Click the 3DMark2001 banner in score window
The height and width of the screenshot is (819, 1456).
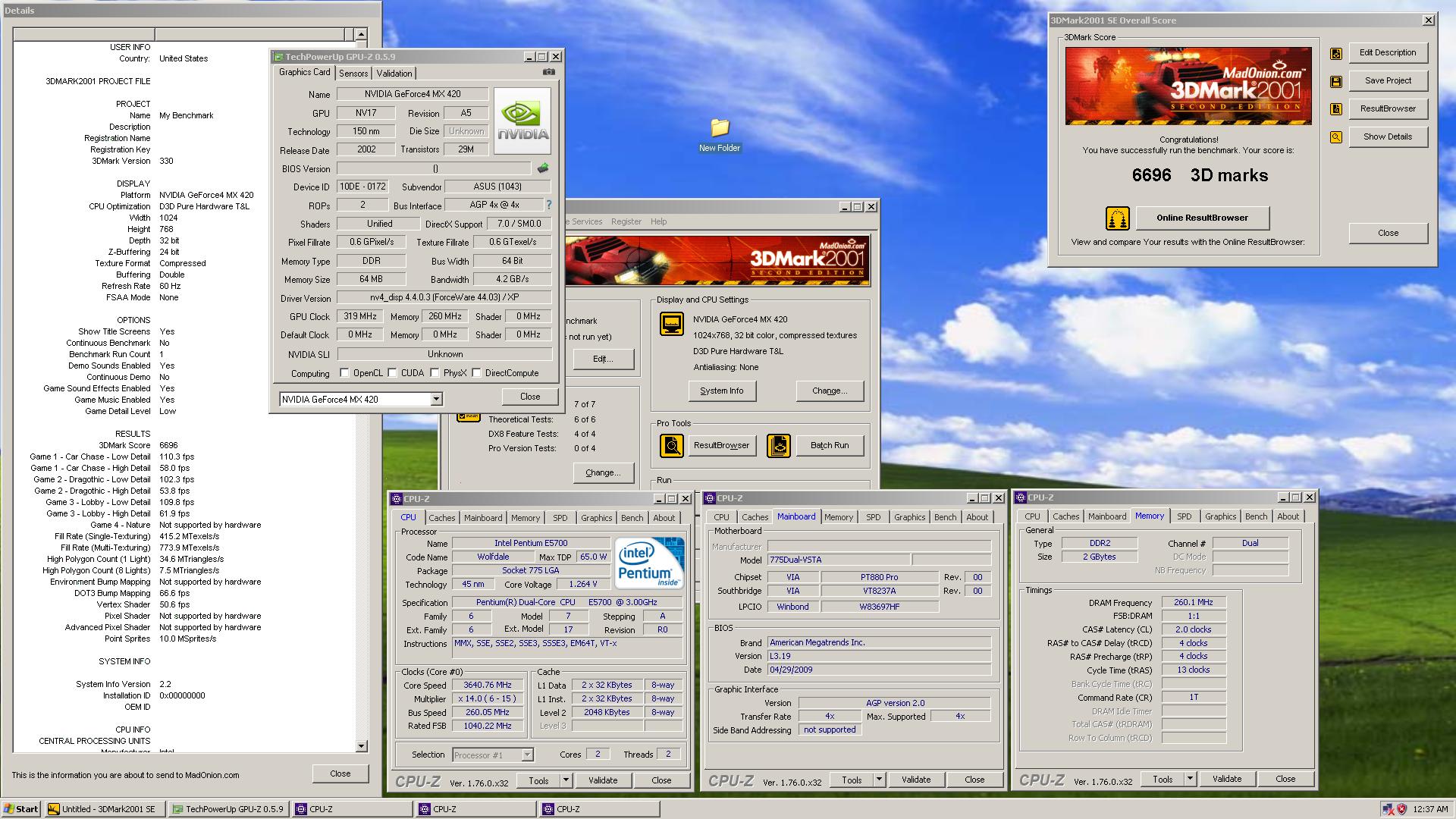1188,86
